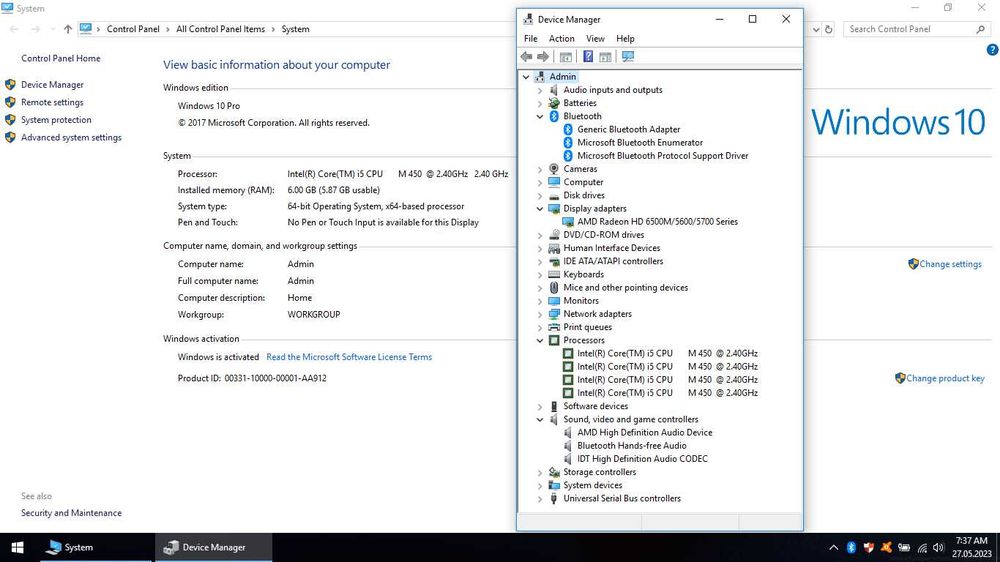Select Microsoft Bluetooth Enumerator device

(x=640, y=143)
